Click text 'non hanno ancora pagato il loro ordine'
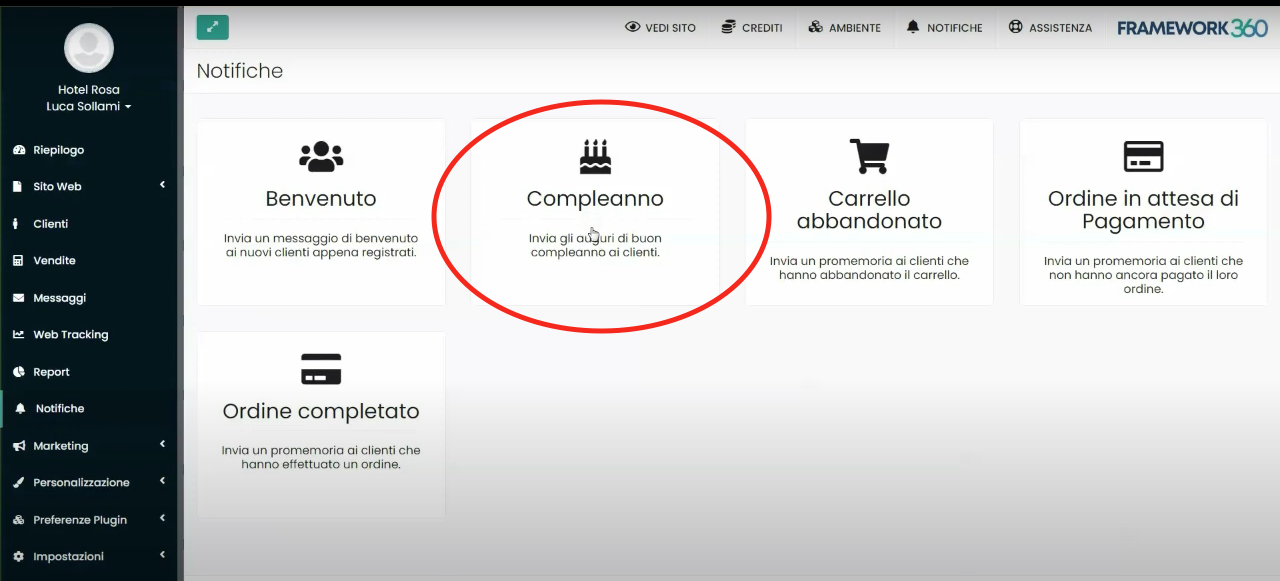This screenshot has width=1280, height=581. coord(1143,282)
